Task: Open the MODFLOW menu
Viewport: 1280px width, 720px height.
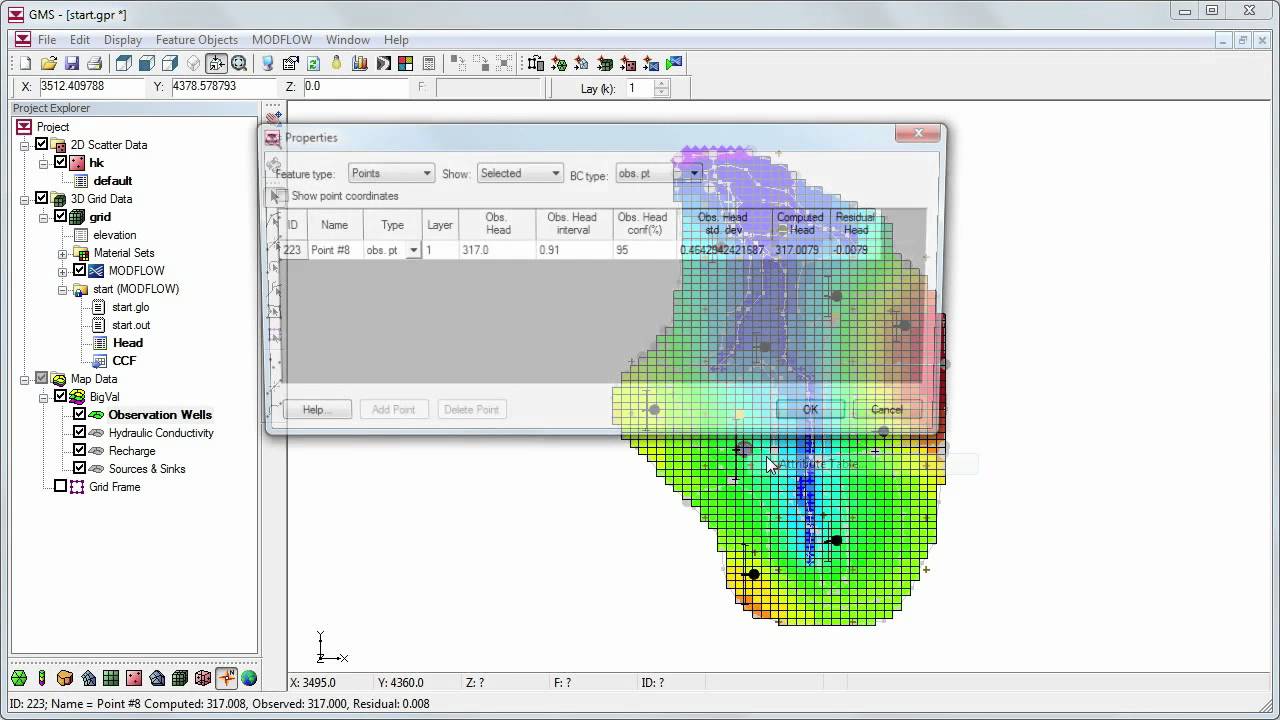Action: coord(282,40)
